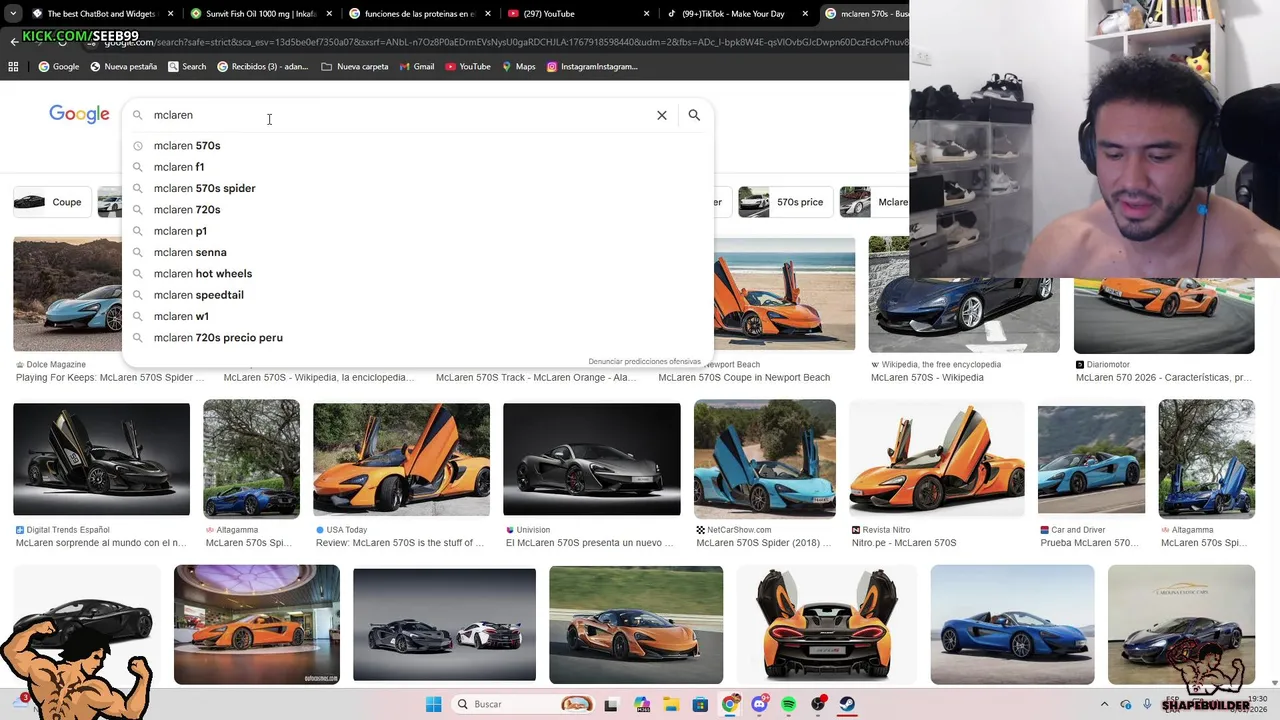Select the mclaren 570s tab
This screenshot has height=720, width=1280.
click(865, 14)
